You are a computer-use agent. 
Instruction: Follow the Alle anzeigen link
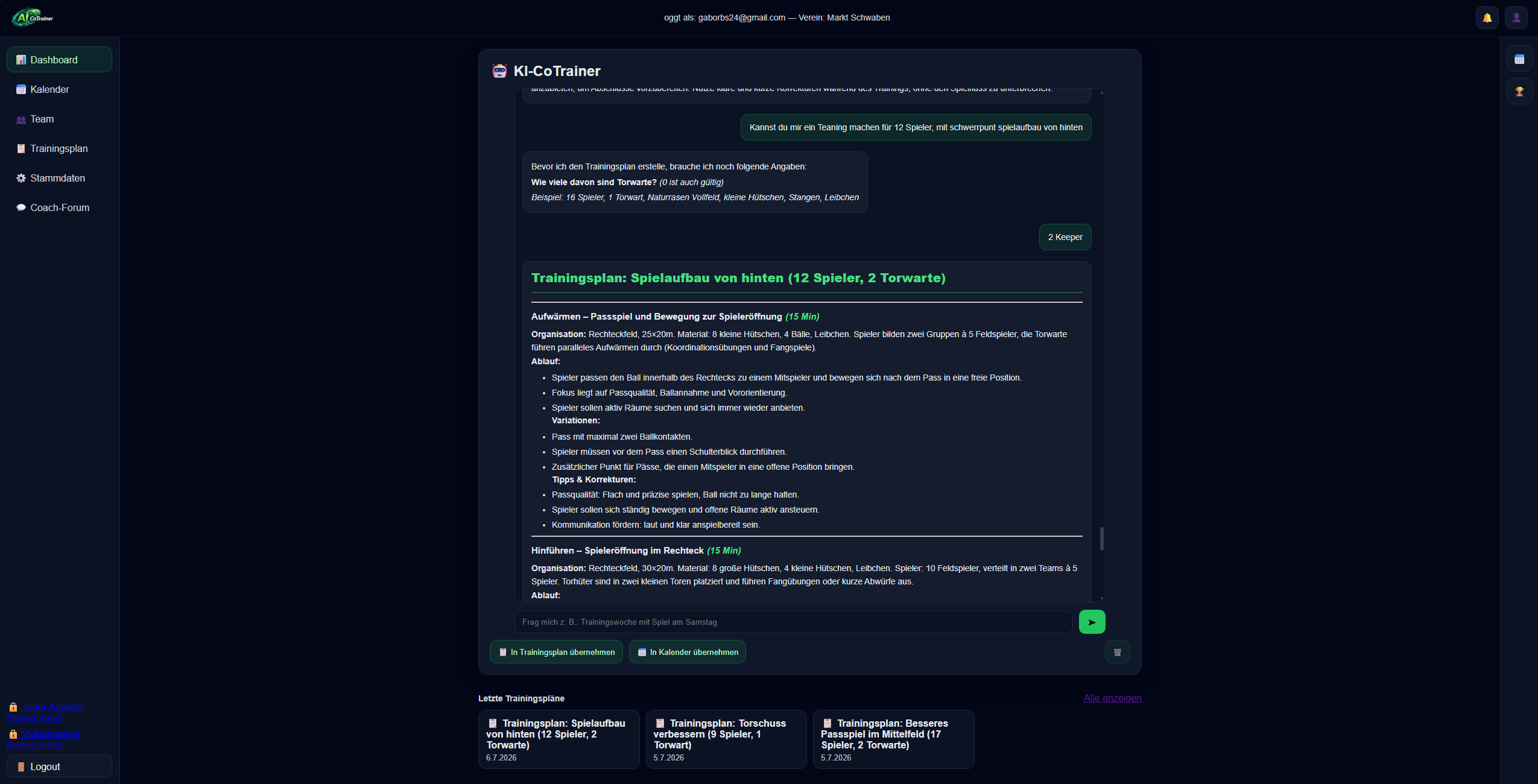(x=1112, y=698)
